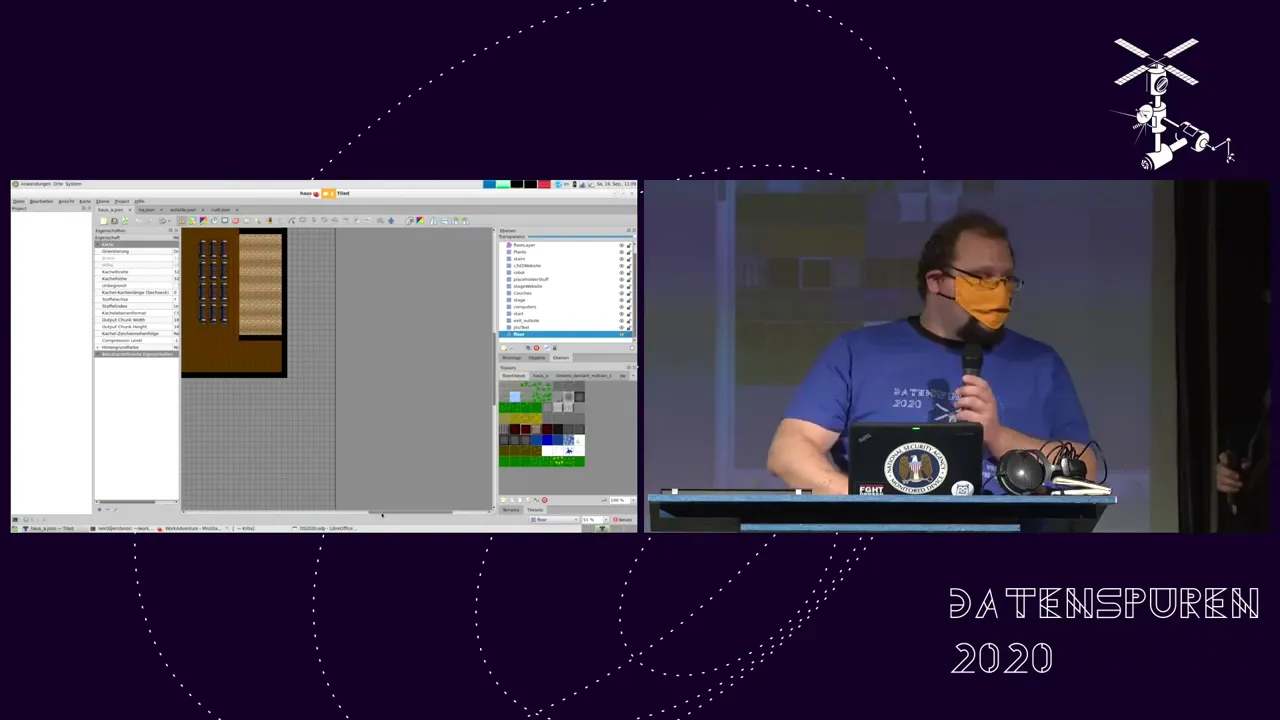
Task: Select the red Eraser tool
Action: click(x=236, y=220)
